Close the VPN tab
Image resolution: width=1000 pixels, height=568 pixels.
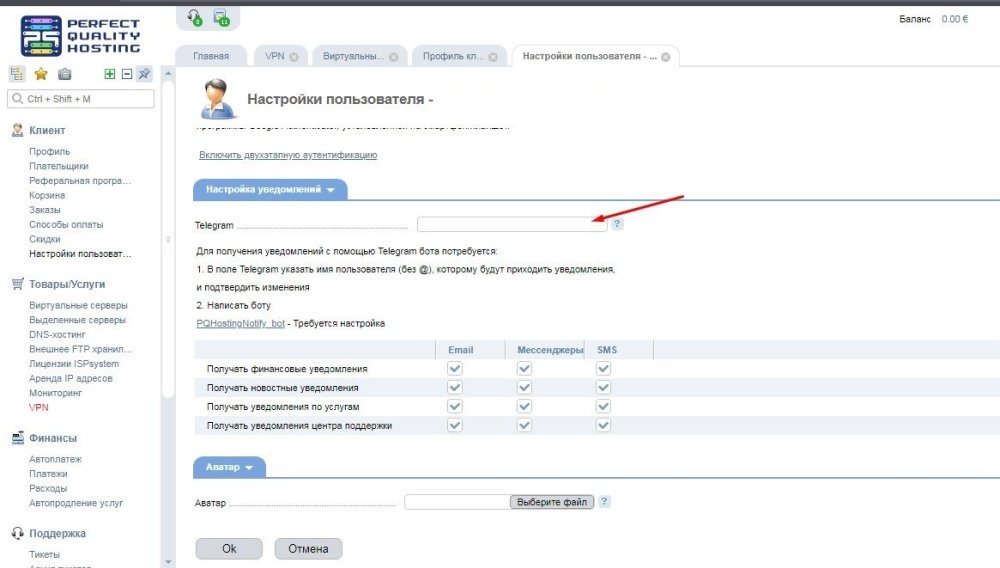[x=294, y=57]
